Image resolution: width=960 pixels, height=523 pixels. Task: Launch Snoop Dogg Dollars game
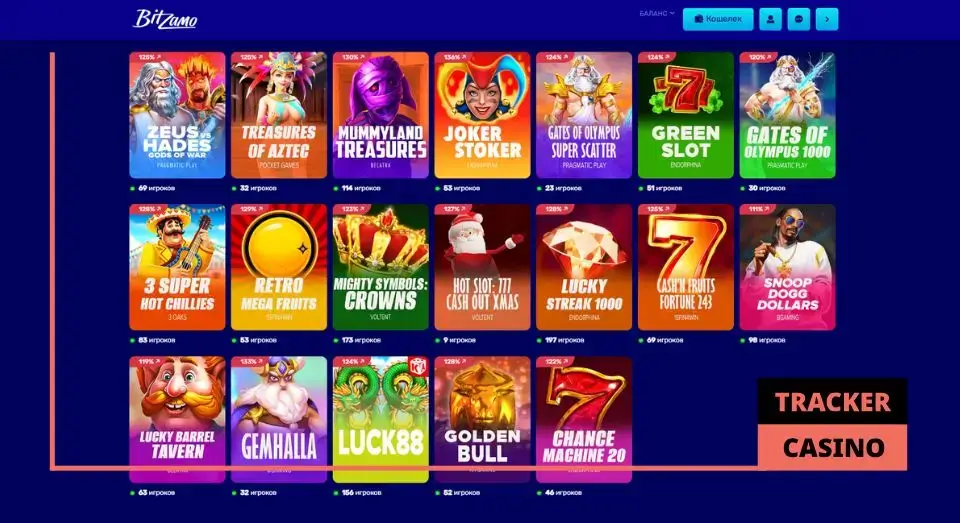pos(787,267)
